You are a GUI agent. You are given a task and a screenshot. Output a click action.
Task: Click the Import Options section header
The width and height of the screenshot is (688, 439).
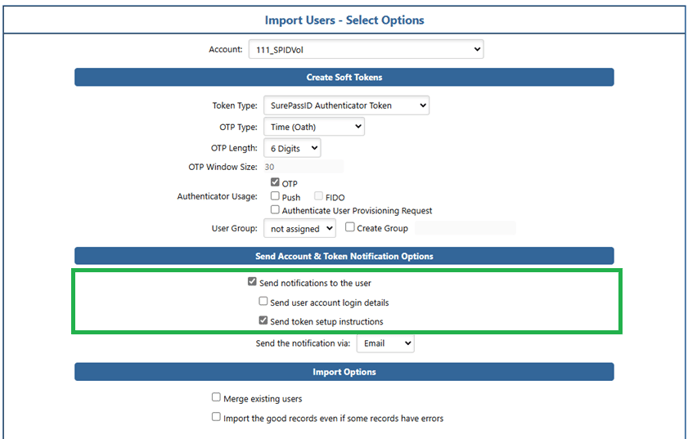[x=344, y=372]
